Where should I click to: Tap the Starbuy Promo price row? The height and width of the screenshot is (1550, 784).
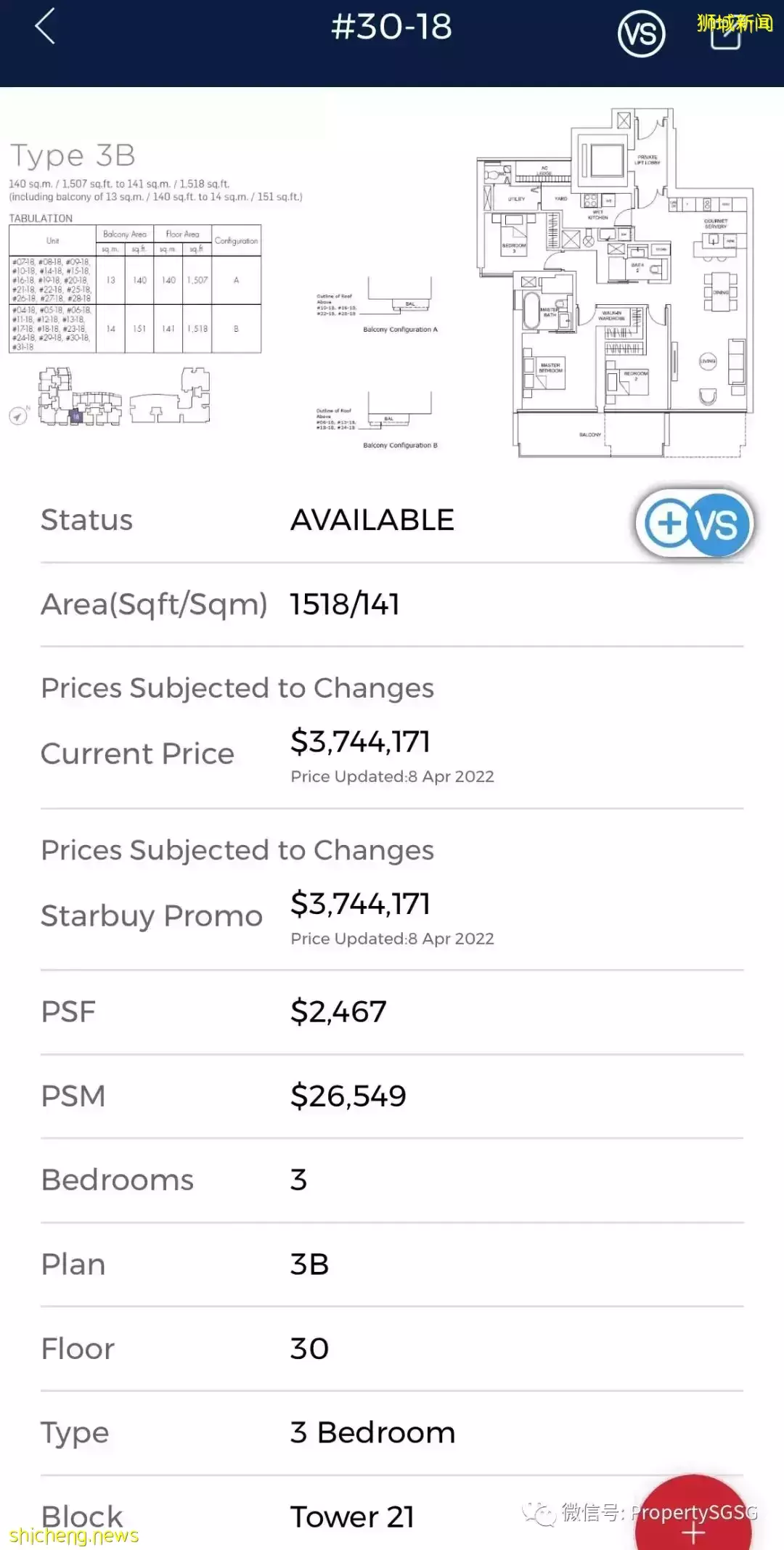[x=392, y=916]
